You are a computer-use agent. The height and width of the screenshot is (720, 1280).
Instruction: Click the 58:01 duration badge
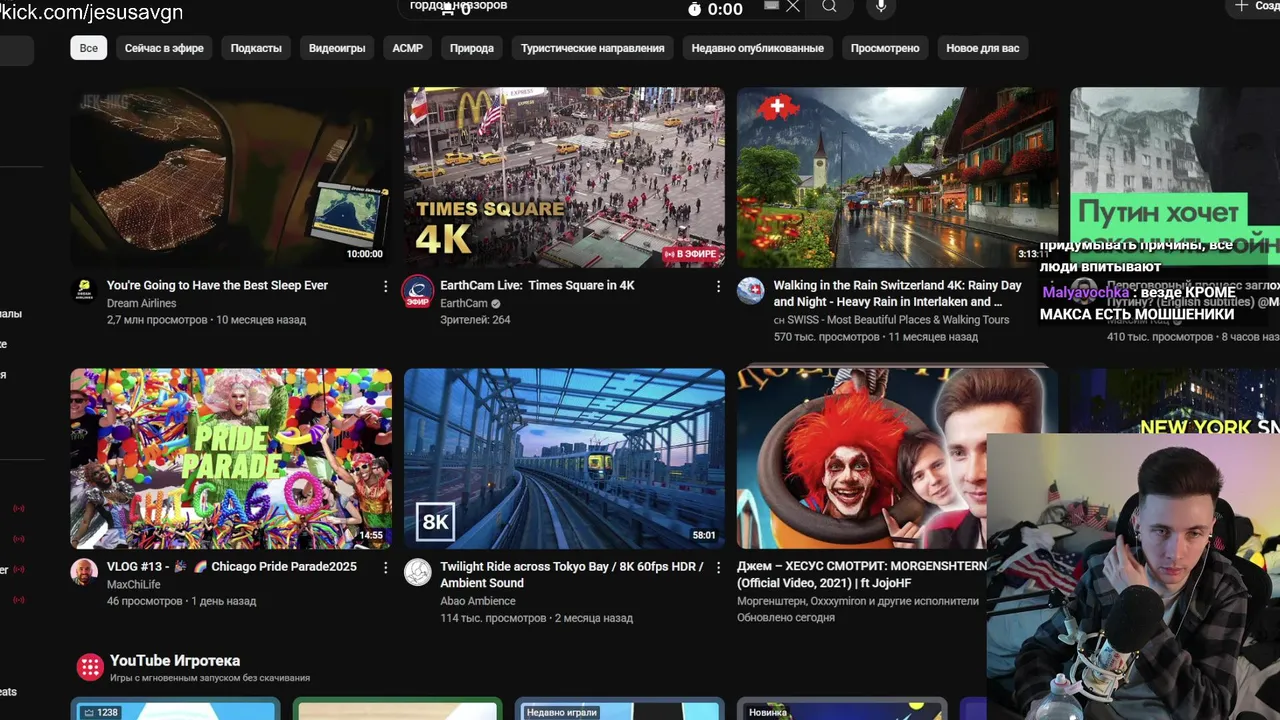[x=704, y=535]
